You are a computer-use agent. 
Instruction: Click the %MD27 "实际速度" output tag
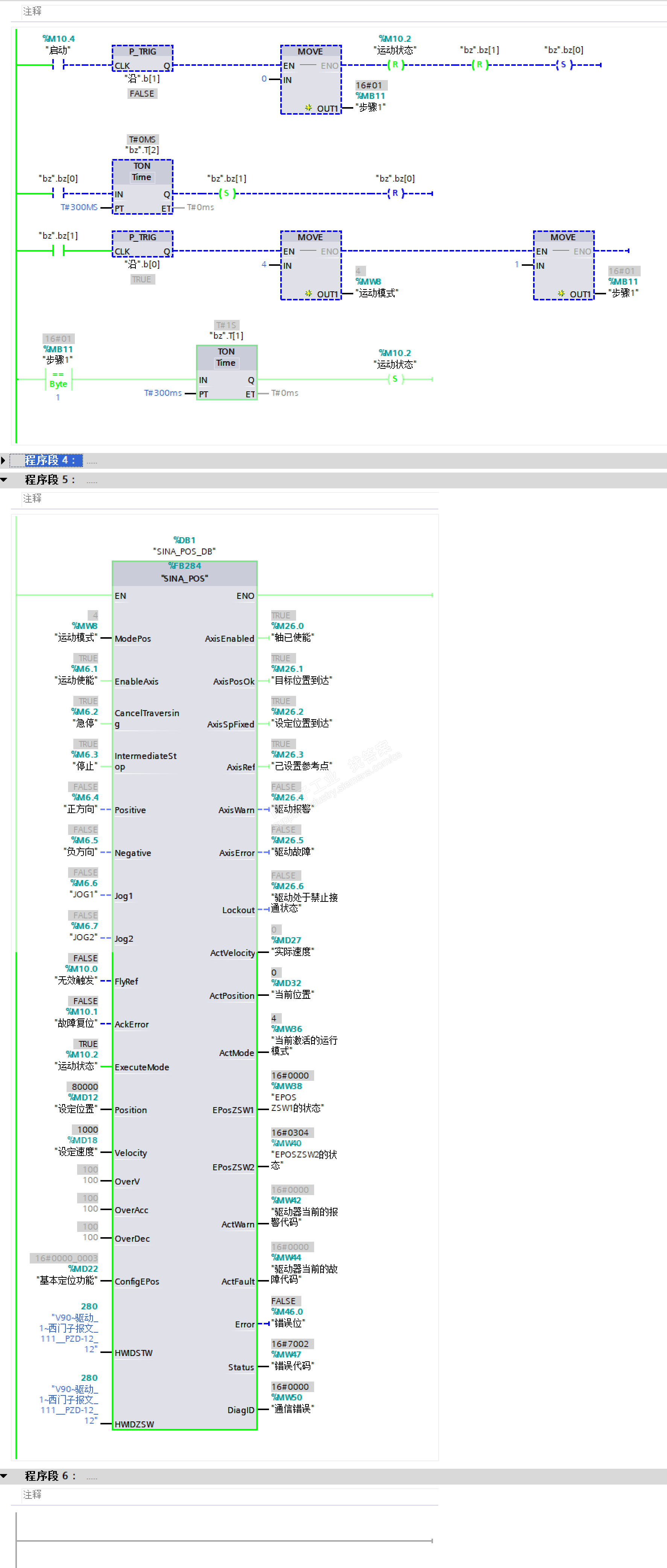tap(292, 946)
